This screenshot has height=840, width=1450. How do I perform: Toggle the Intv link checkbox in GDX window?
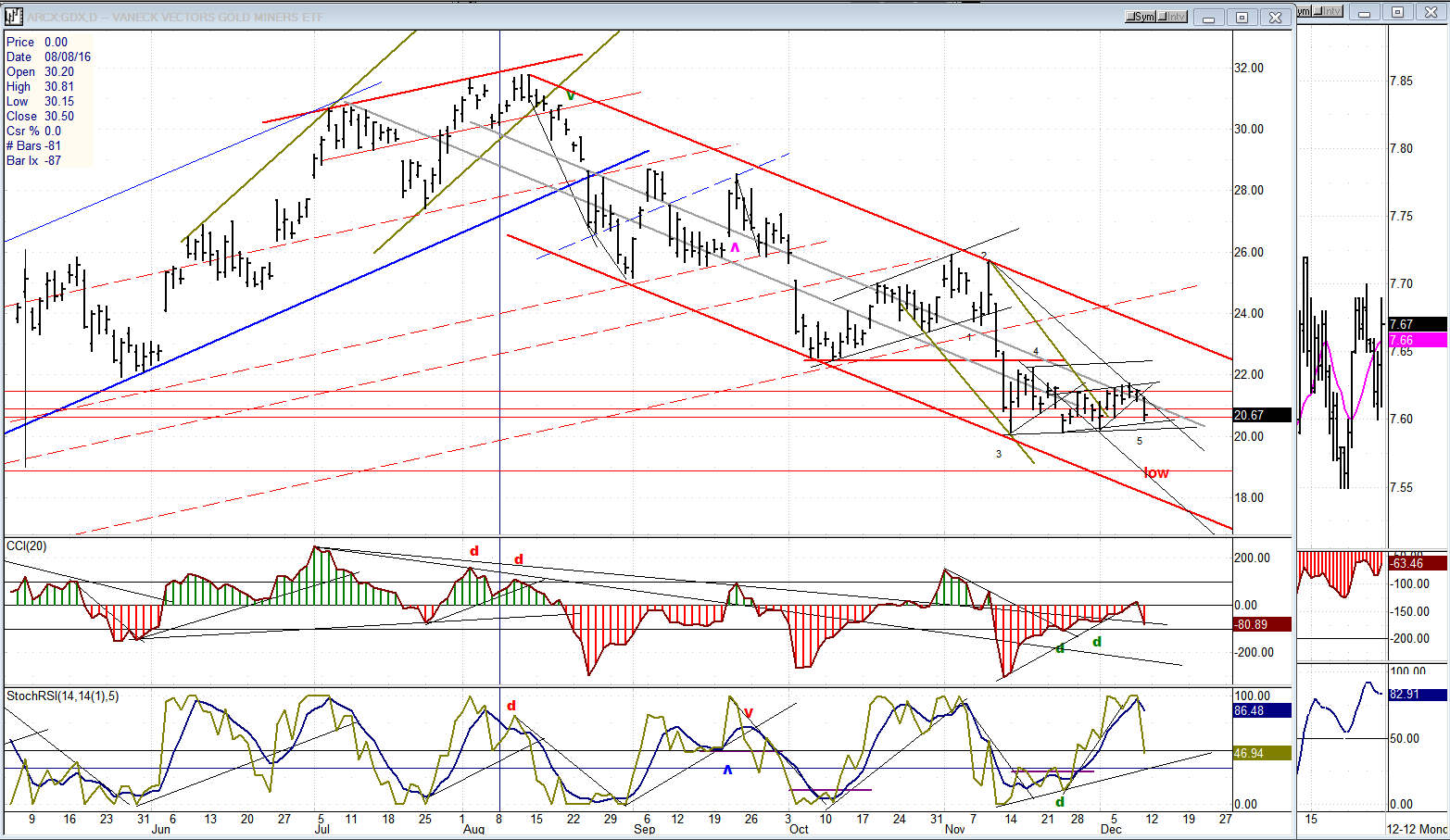pos(1164,17)
